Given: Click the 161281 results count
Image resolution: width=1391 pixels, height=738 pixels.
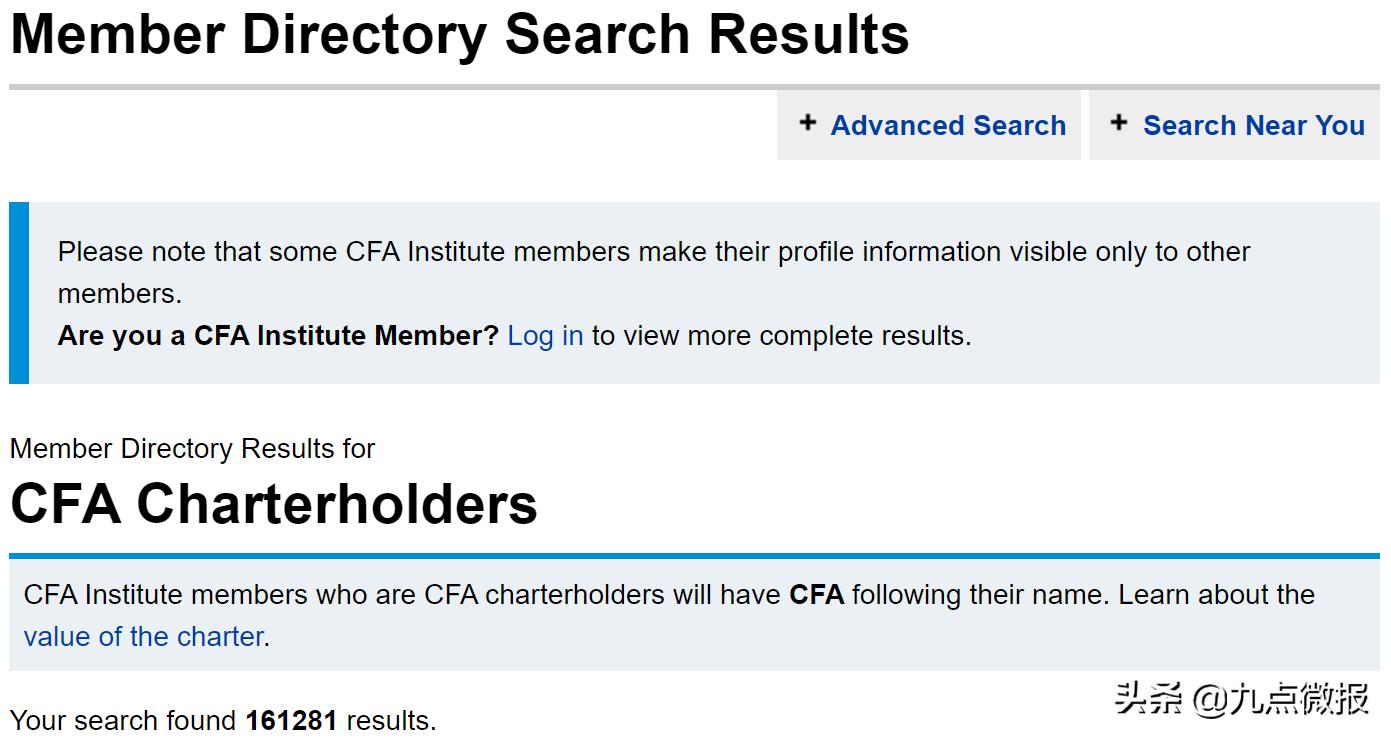Looking at the screenshot, I should pyautogui.click(x=291, y=720).
